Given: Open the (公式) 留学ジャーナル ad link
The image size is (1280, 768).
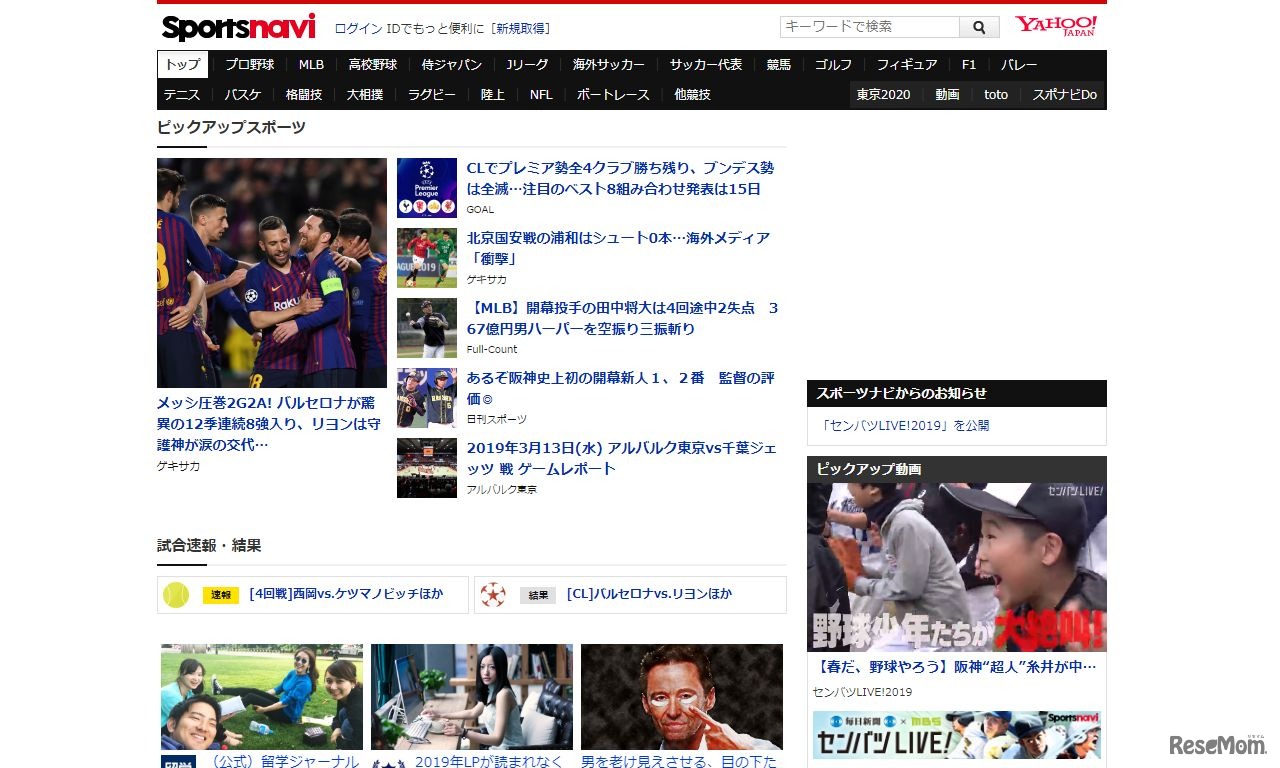Looking at the screenshot, I should point(284,761).
